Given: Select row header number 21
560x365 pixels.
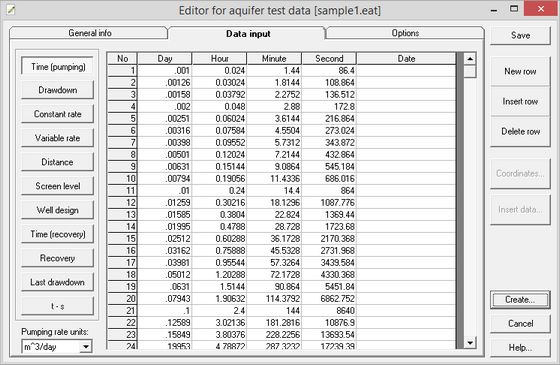Looking at the screenshot, I should coord(122,311).
